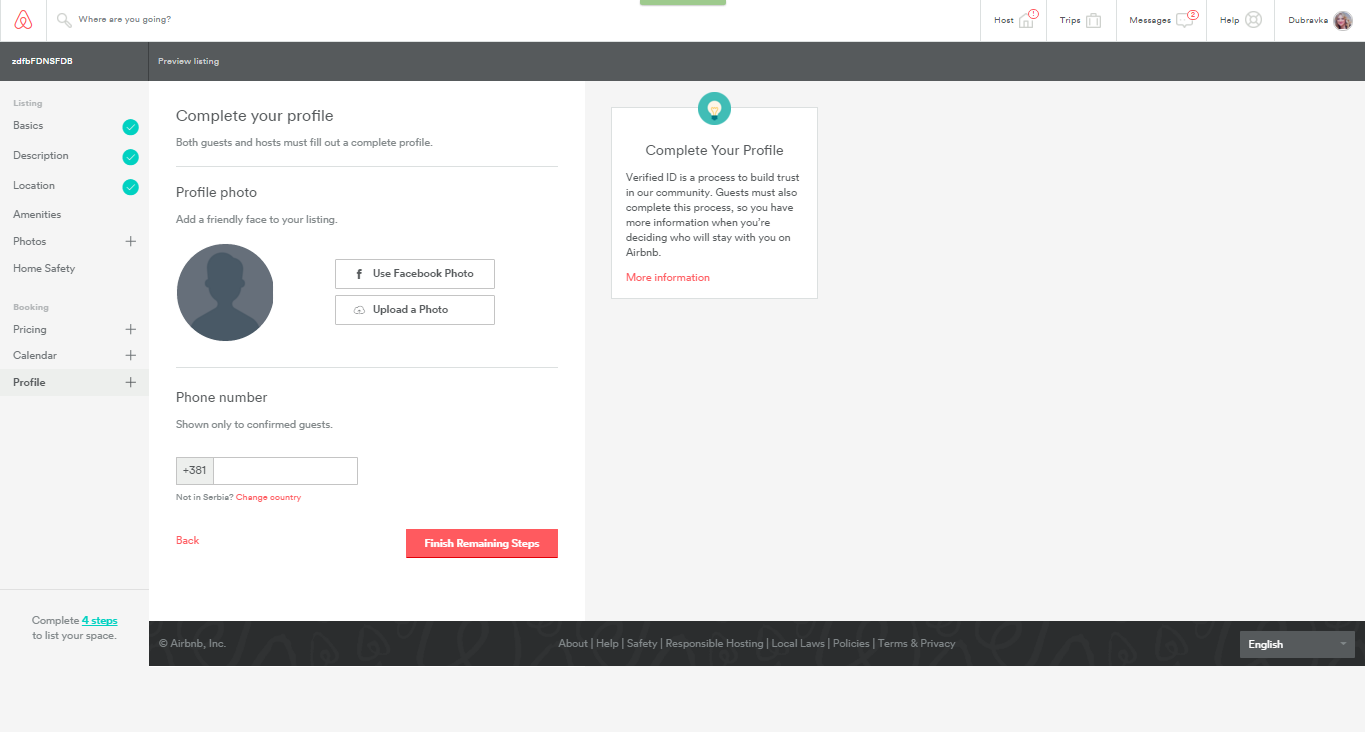
Task: Select Amenities in the sidebar
Action: [37, 214]
